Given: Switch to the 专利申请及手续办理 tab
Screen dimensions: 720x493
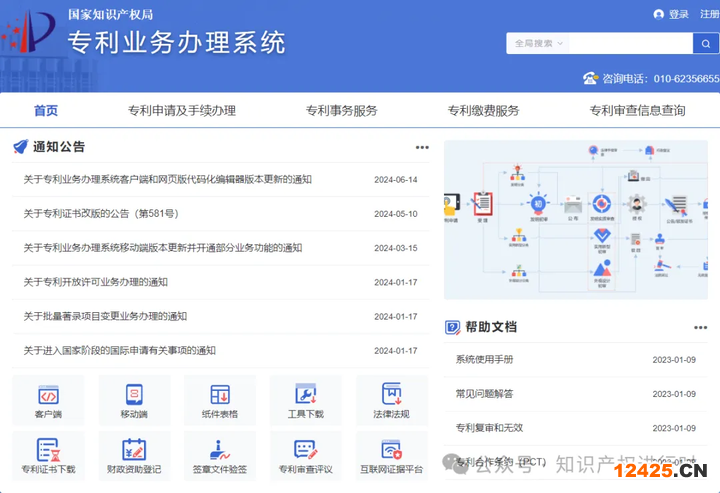Looking at the screenshot, I should [182, 111].
